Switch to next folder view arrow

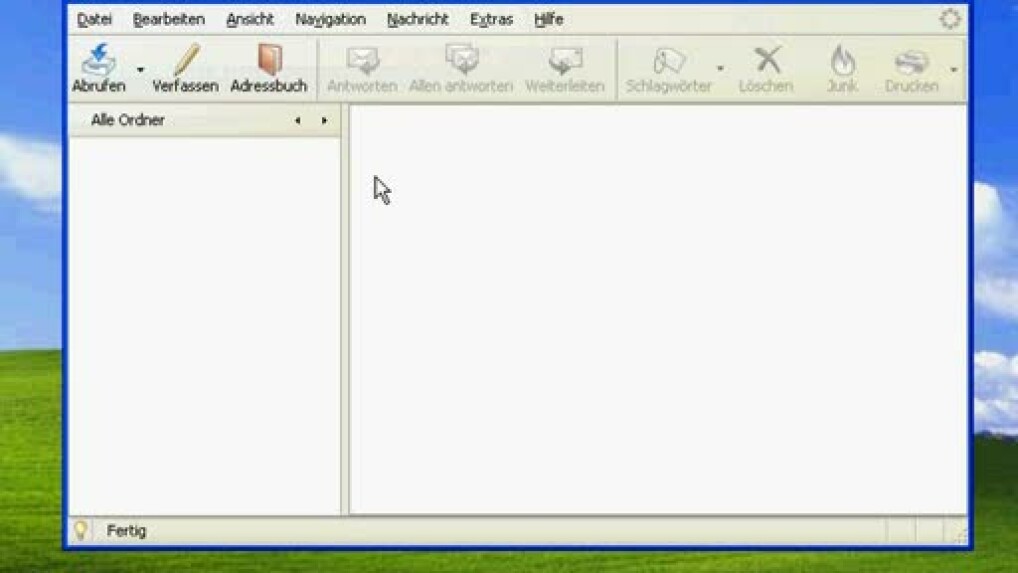coord(324,121)
